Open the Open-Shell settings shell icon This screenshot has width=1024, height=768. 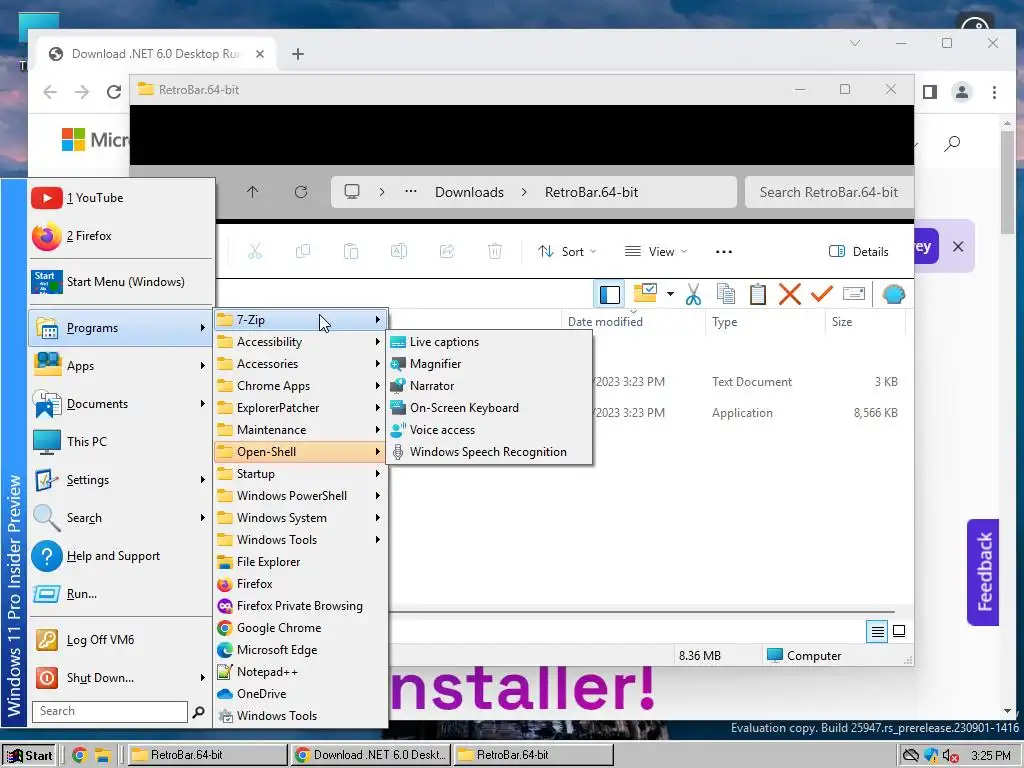pyautogui.click(x=893, y=295)
